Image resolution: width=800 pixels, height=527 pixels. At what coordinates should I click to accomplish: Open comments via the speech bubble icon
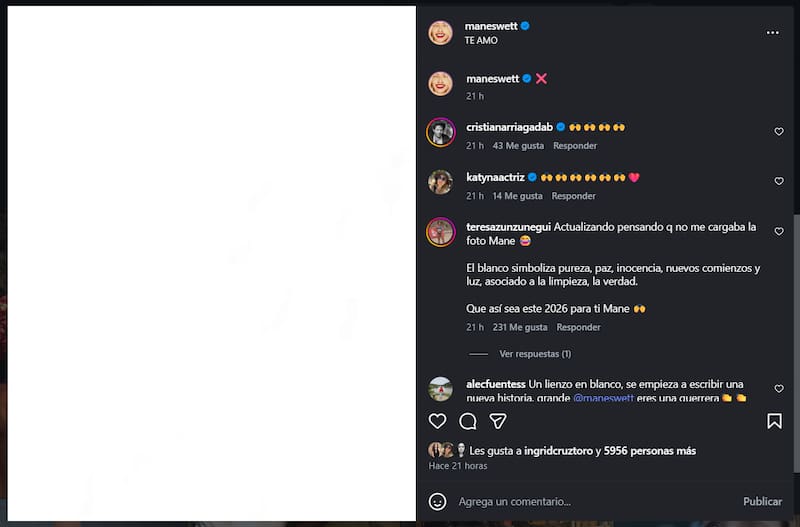pos(468,421)
